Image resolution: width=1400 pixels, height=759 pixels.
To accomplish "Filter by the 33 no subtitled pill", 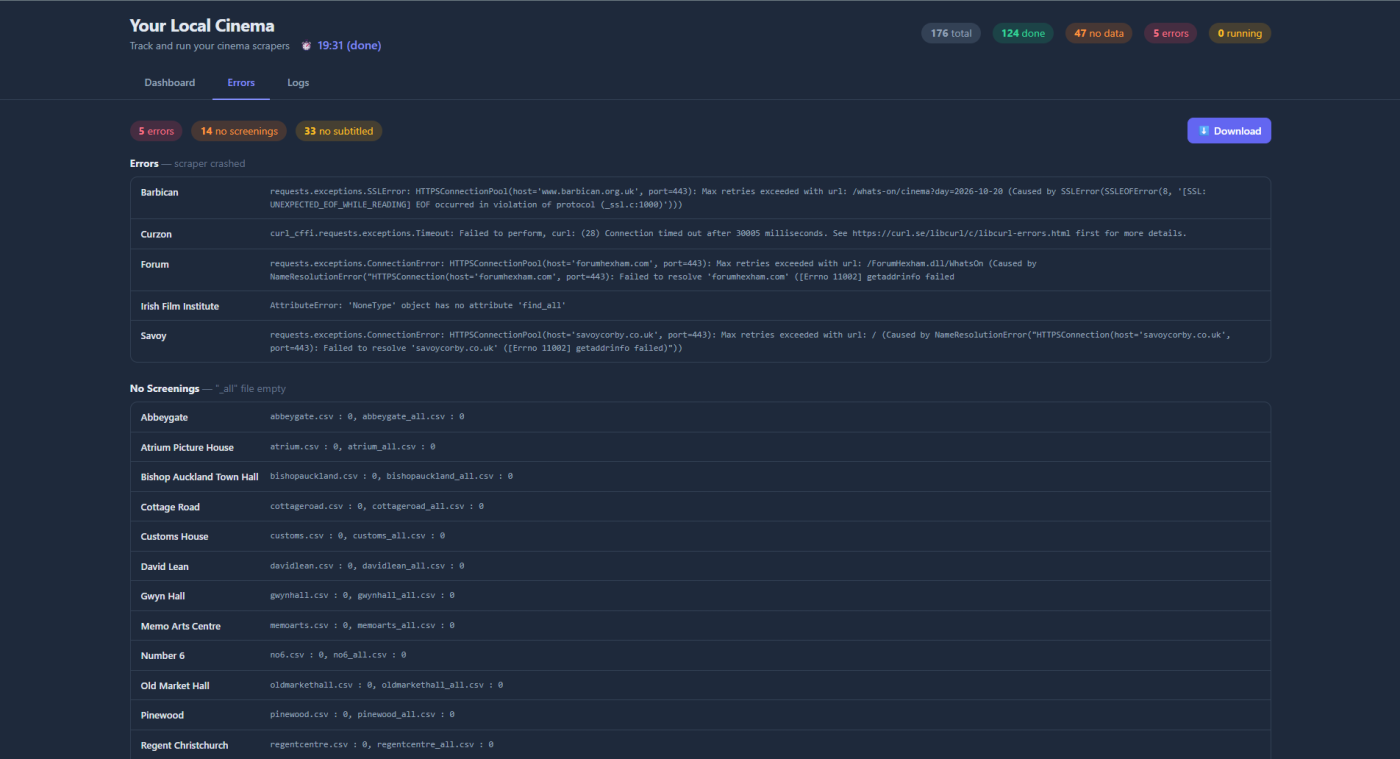I will point(339,131).
